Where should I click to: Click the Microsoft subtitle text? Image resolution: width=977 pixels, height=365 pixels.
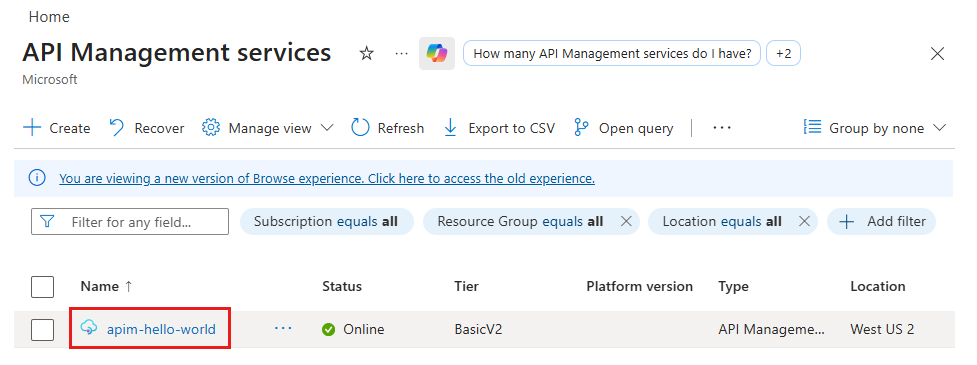tap(50, 80)
